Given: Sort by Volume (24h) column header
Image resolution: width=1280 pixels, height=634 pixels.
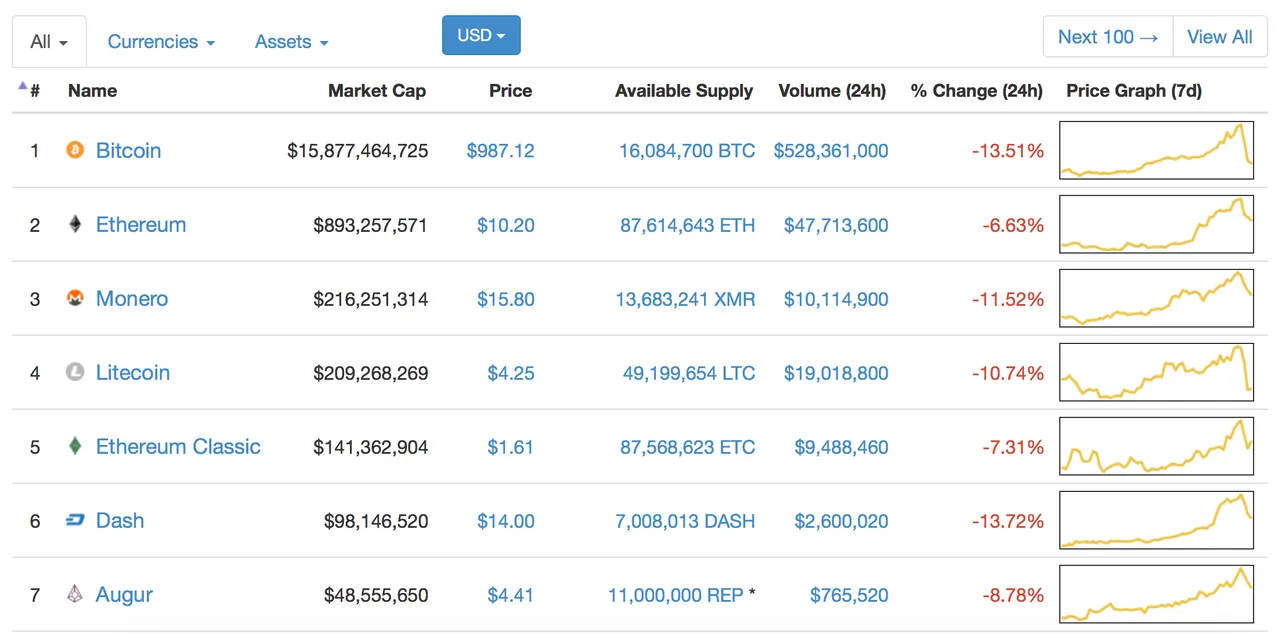Looking at the screenshot, I should 832,91.
